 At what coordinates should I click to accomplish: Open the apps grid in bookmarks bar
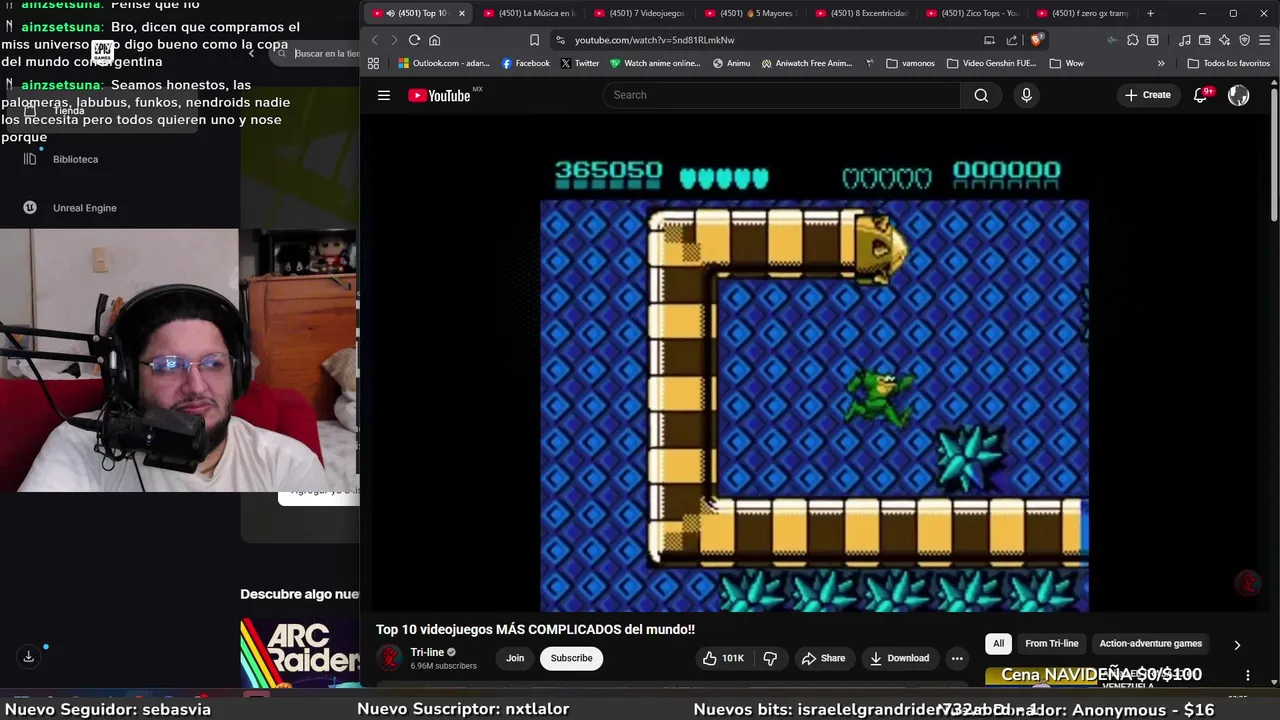[x=373, y=63]
